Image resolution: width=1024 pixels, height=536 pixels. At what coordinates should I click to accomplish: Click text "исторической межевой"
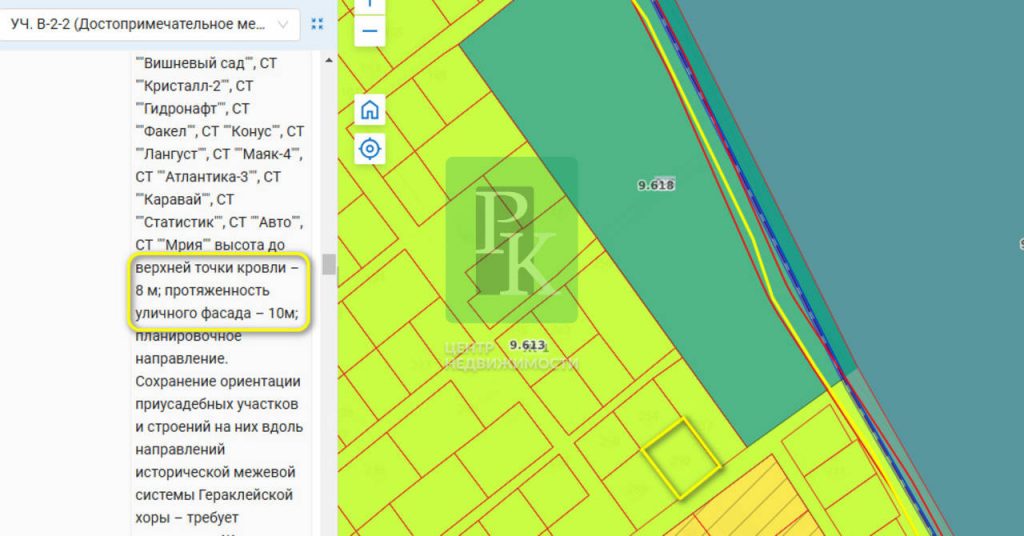point(216,472)
